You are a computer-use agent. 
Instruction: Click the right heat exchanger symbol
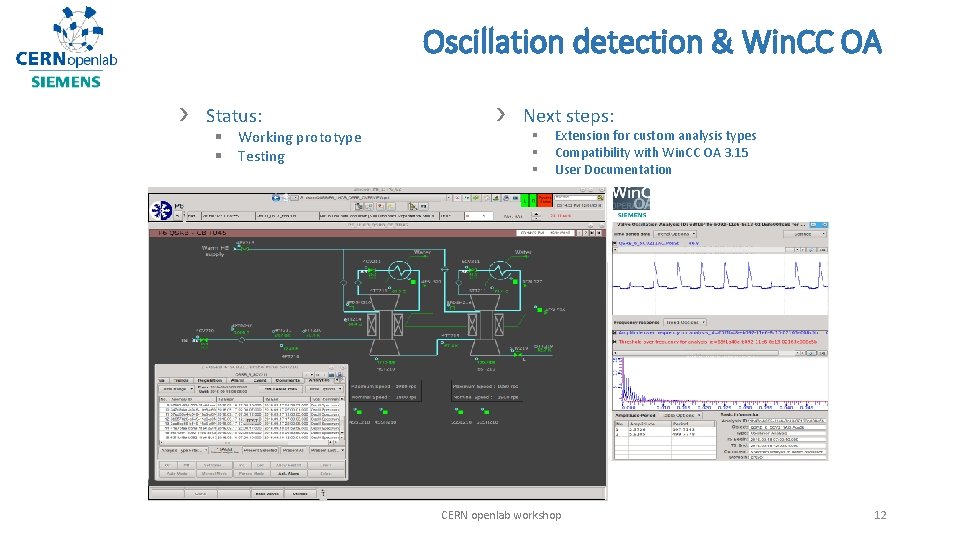click(501, 269)
